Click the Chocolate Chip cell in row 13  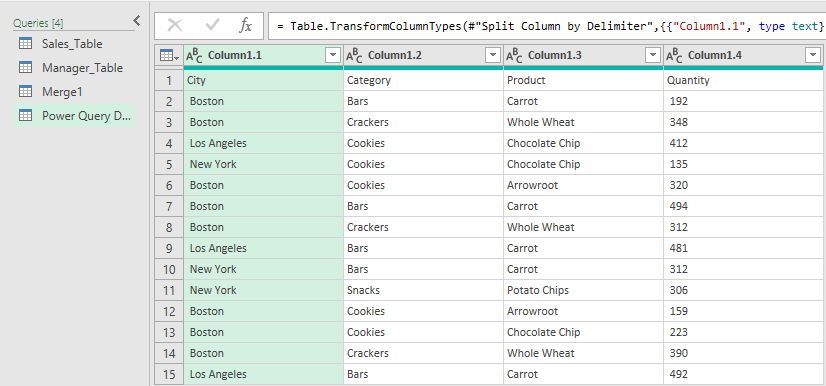coord(584,332)
